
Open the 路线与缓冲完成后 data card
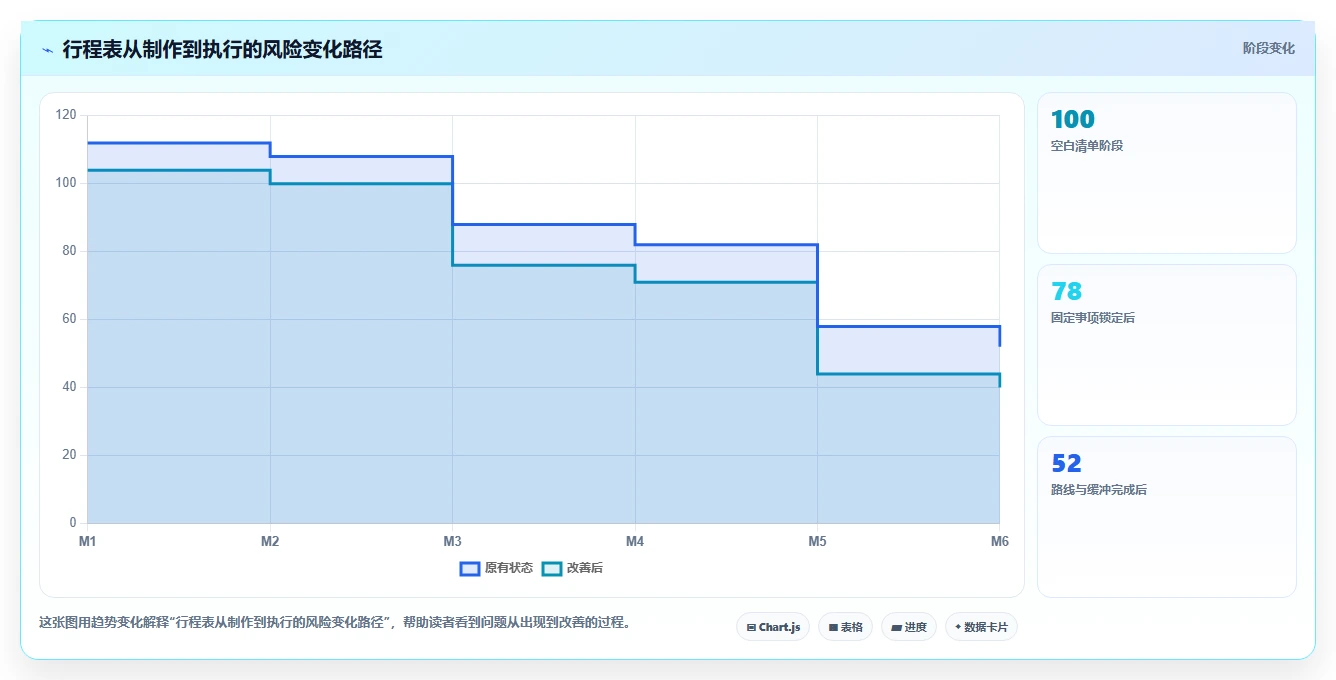[1167, 517]
